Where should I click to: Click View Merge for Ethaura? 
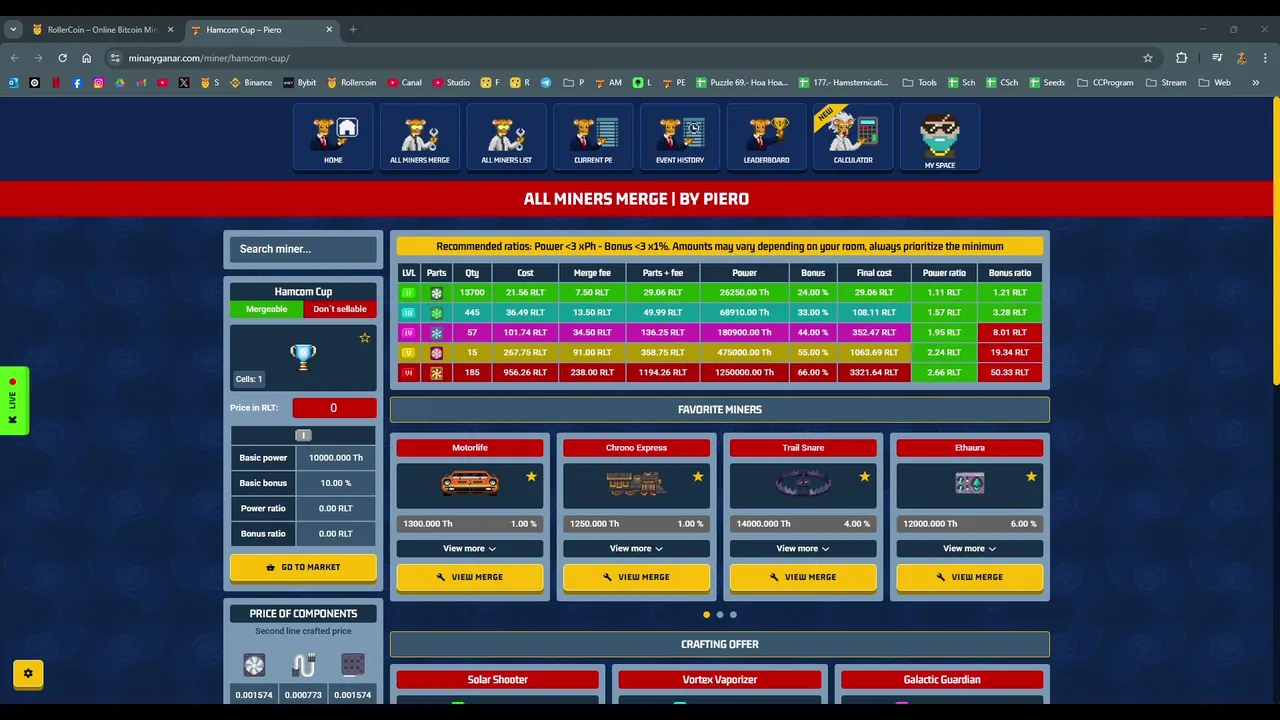coord(970,577)
